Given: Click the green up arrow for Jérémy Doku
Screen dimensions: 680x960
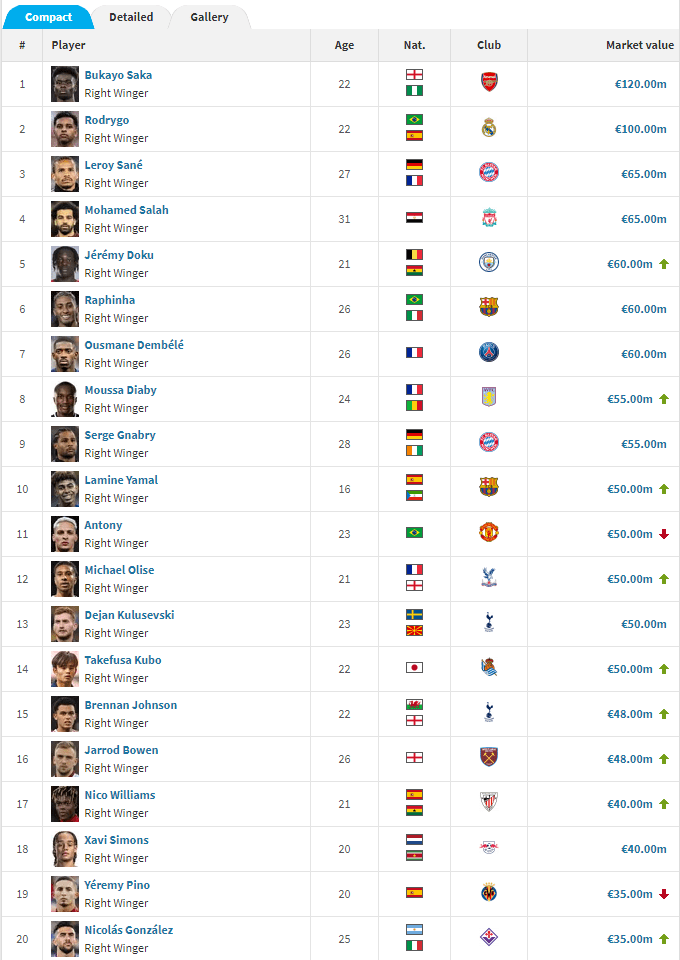Looking at the screenshot, I should [663, 264].
